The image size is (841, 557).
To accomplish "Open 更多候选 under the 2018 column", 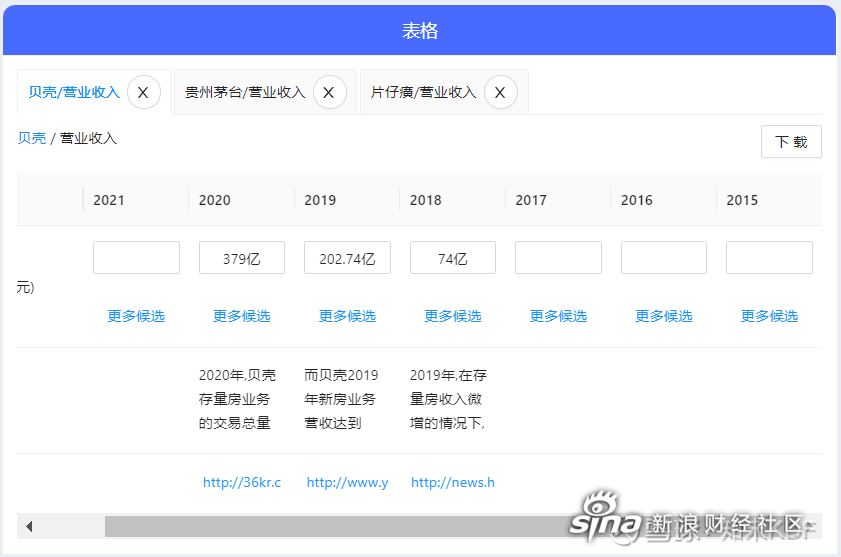I will click(x=453, y=316).
